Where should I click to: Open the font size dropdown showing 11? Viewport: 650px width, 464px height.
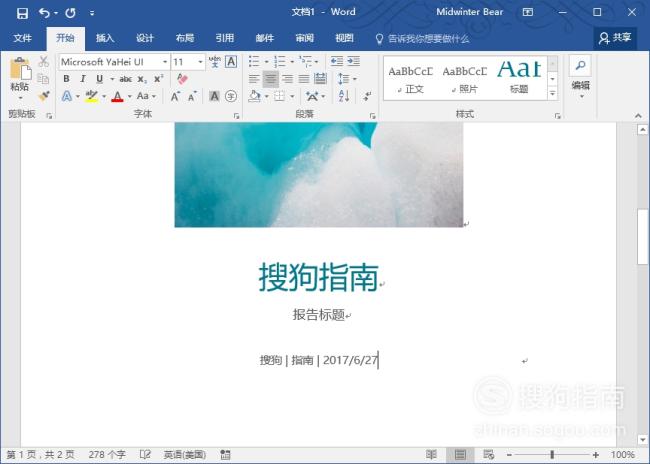pyautogui.click(x=200, y=62)
